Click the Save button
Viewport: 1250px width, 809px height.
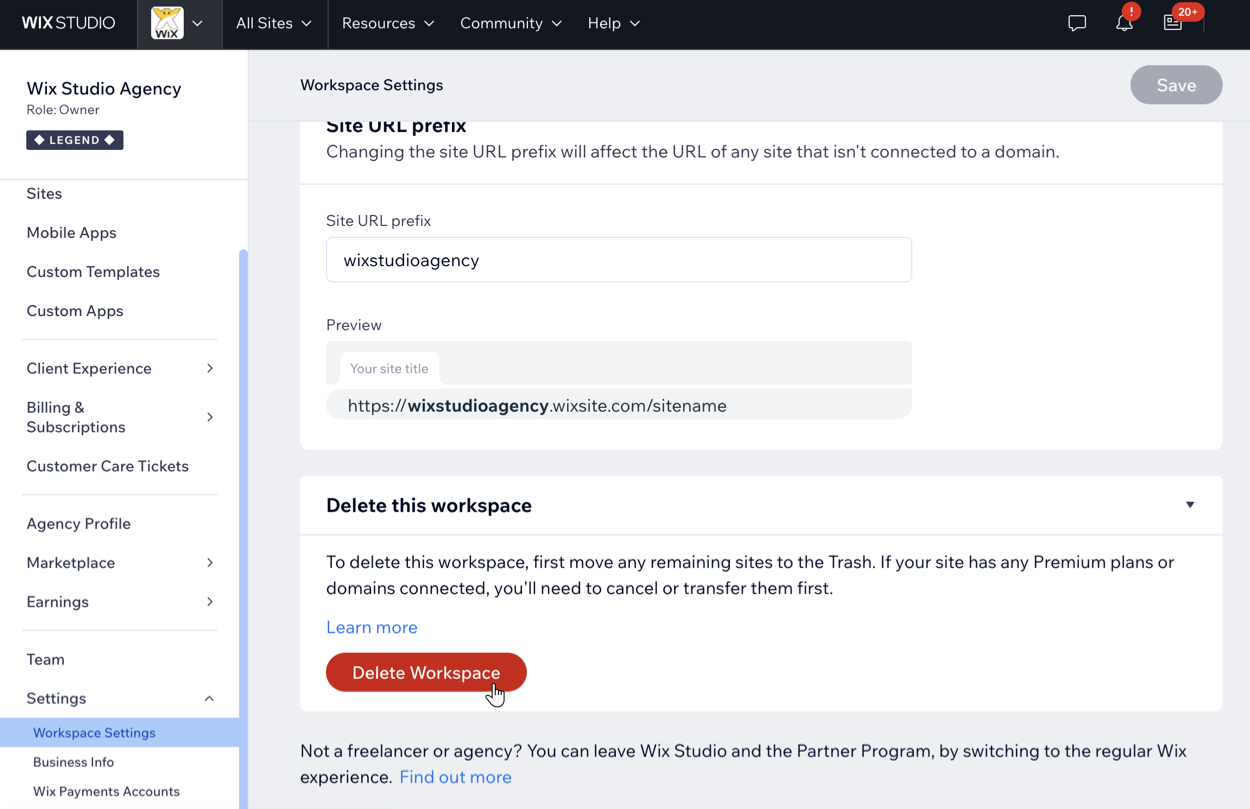(1176, 85)
